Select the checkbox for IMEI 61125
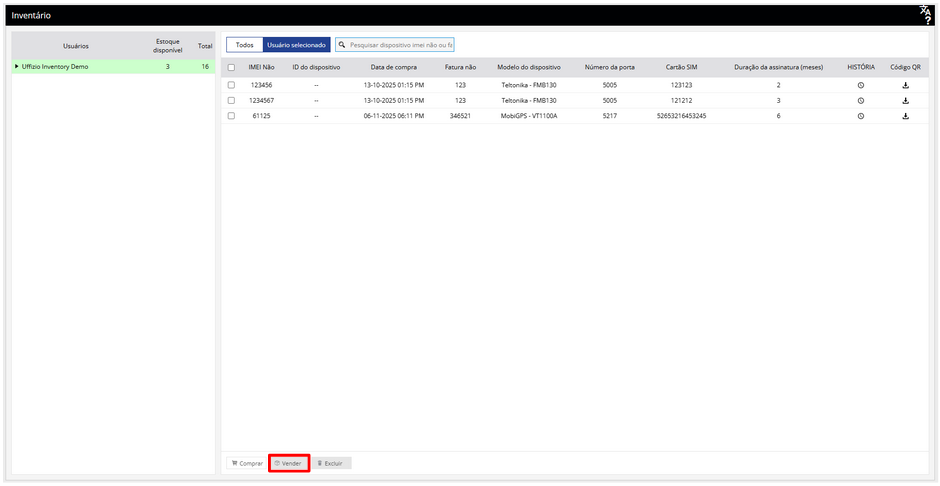Screen dimensions: 940x486 click(232, 116)
